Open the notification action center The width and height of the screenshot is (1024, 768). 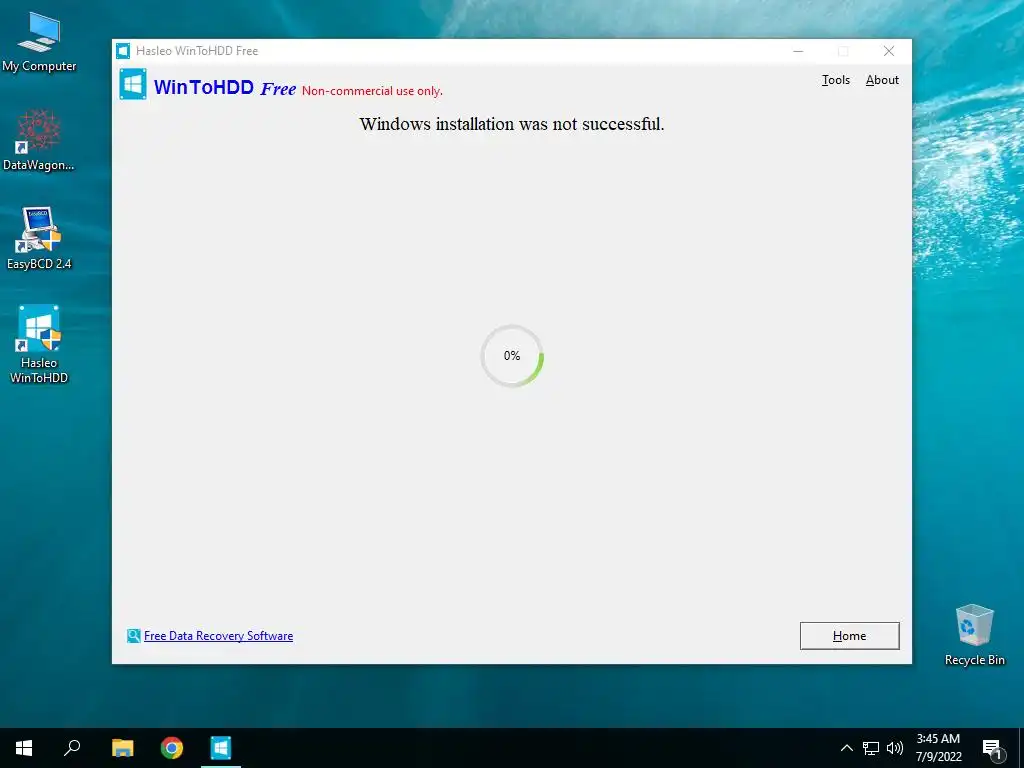click(x=992, y=749)
